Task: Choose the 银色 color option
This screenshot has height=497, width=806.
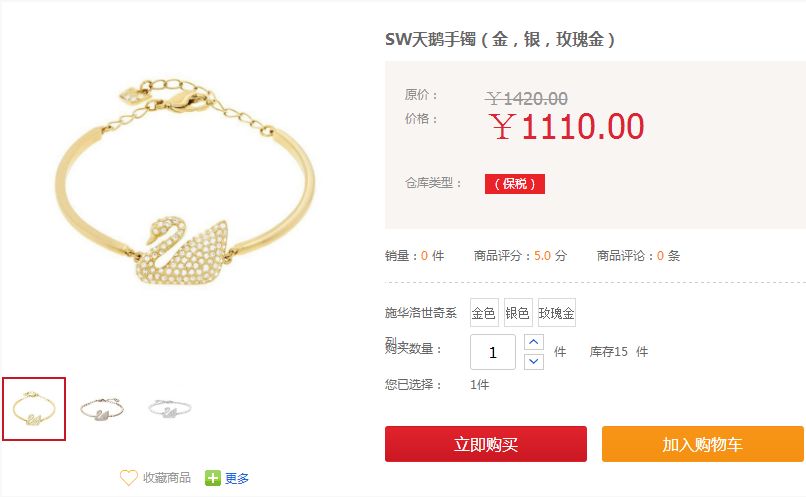Action: tap(518, 312)
